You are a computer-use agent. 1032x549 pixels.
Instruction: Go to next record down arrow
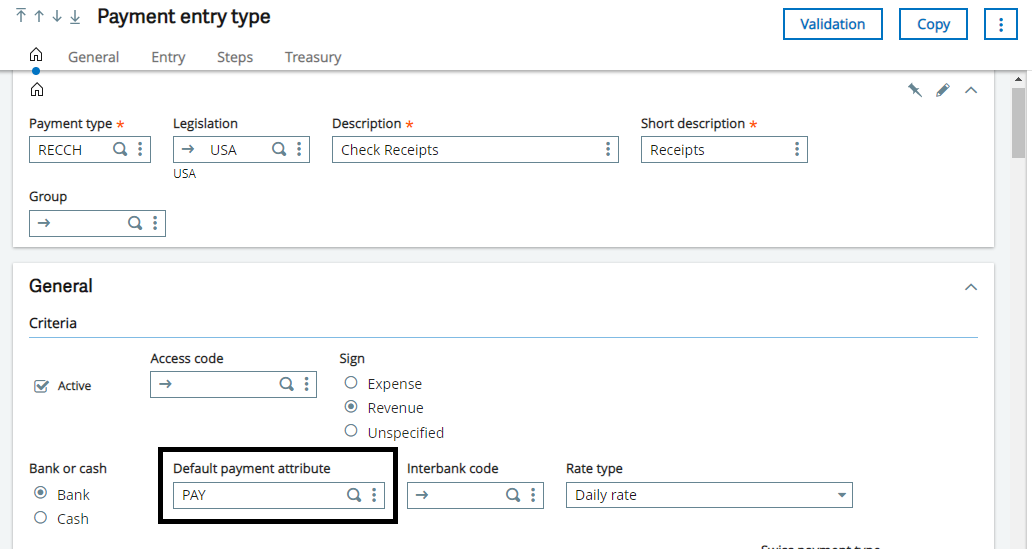coord(57,16)
